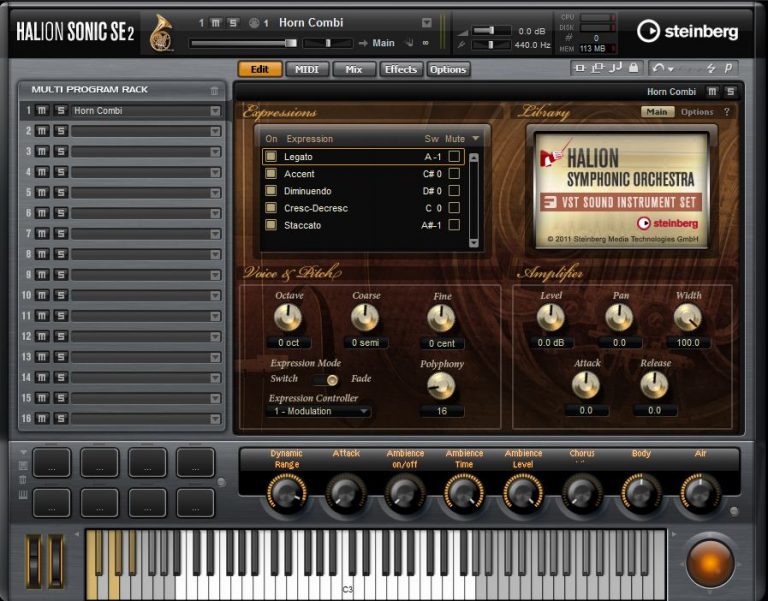Click the master volume slider
The image size is (768, 601).
coord(491,31)
